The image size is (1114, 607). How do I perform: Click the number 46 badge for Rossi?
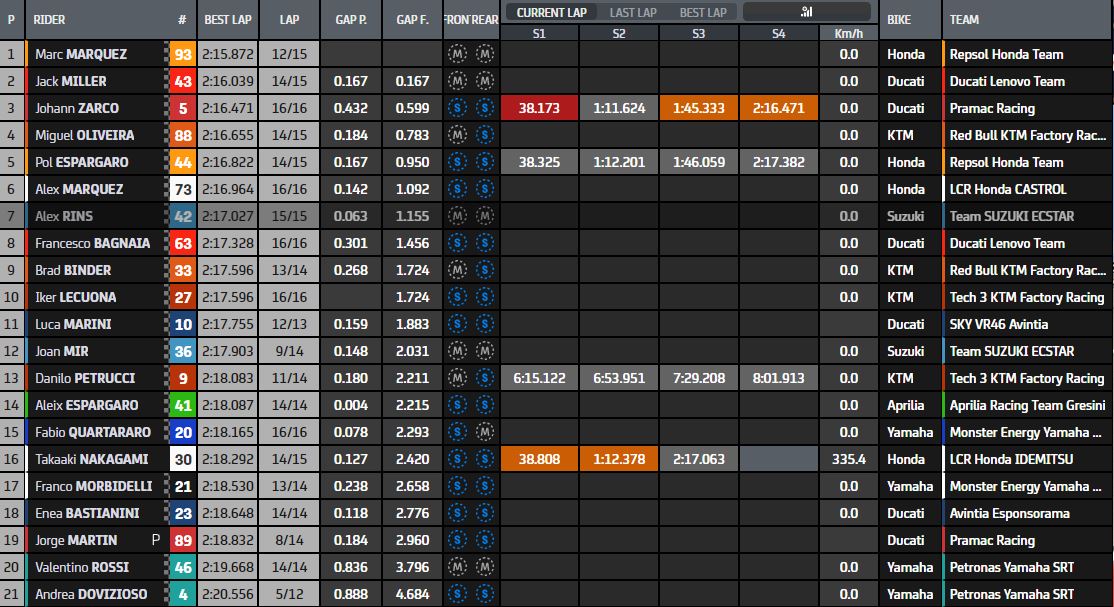tap(183, 567)
